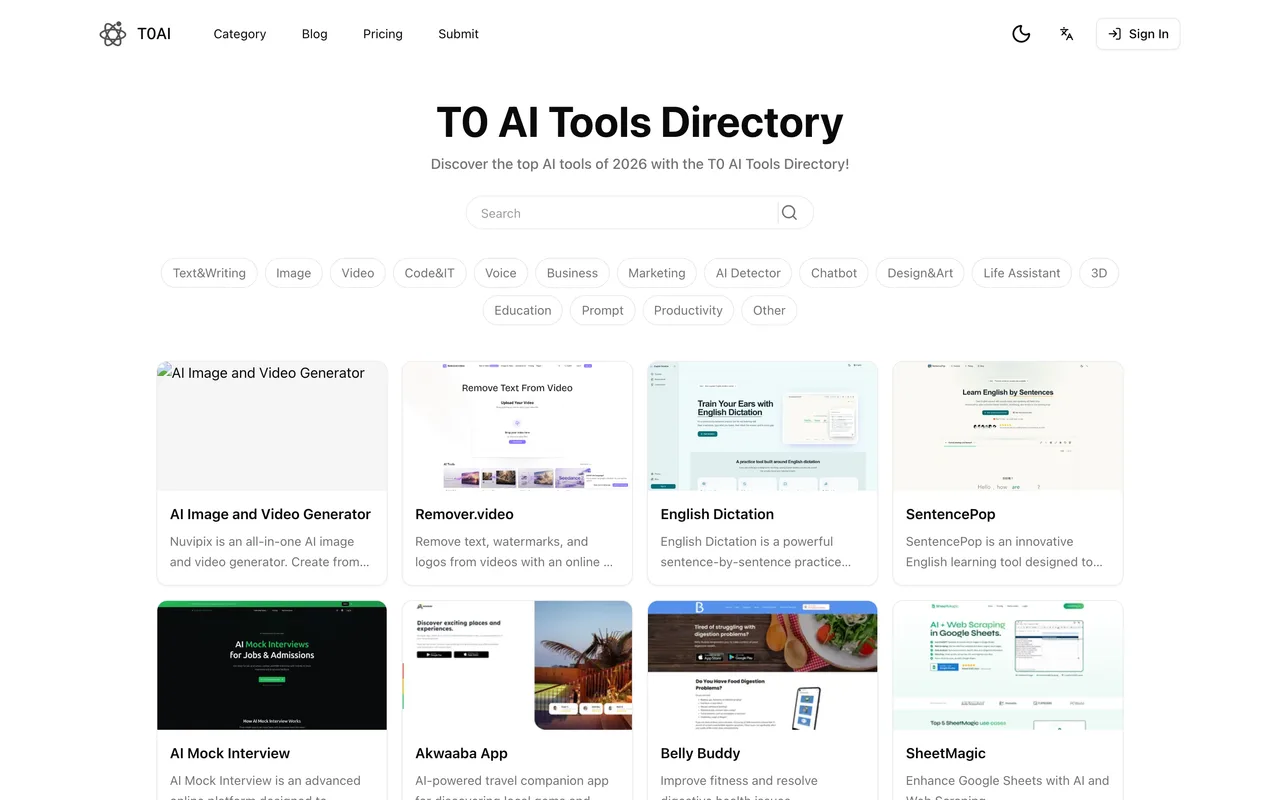Image resolution: width=1280 pixels, height=800 pixels.
Task: Open the AI Mock Interview thumbnail
Action: [272, 665]
